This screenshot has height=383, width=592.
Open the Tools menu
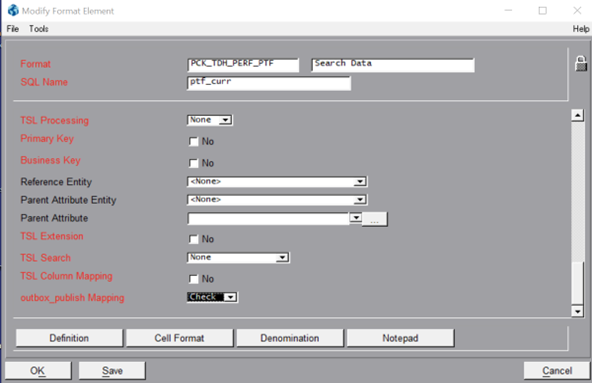pyautogui.click(x=39, y=29)
